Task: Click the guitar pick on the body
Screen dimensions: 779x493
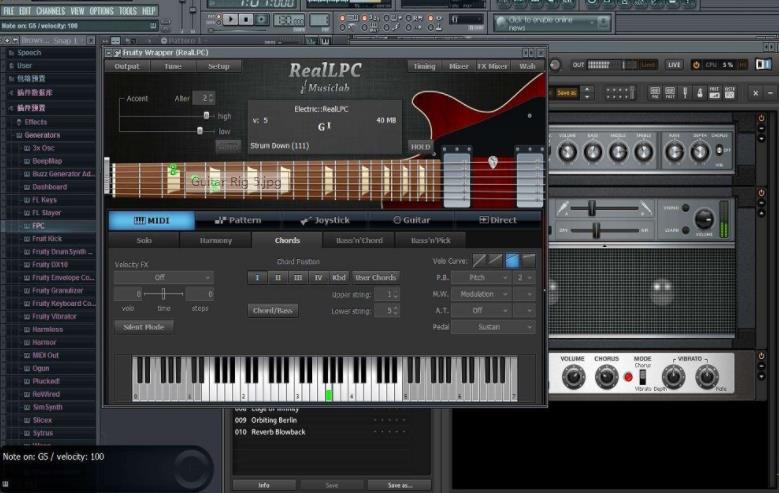Action: pos(492,162)
